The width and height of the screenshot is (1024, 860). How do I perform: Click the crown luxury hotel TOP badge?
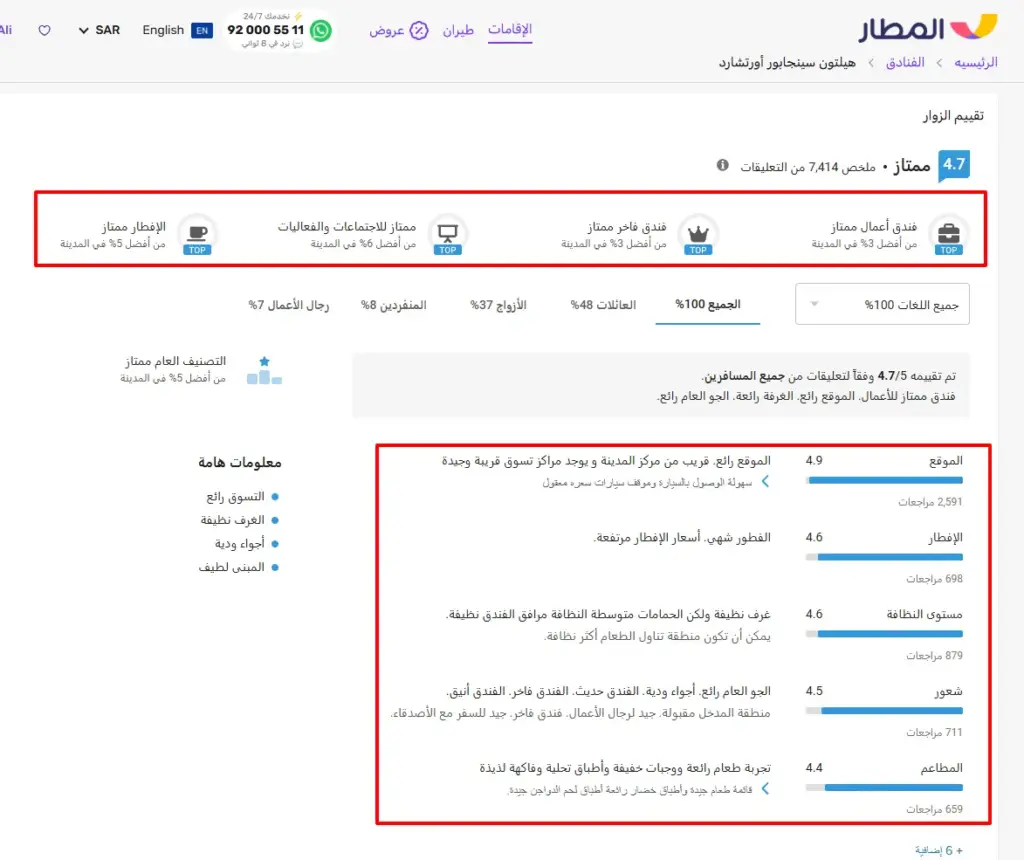(698, 234)
